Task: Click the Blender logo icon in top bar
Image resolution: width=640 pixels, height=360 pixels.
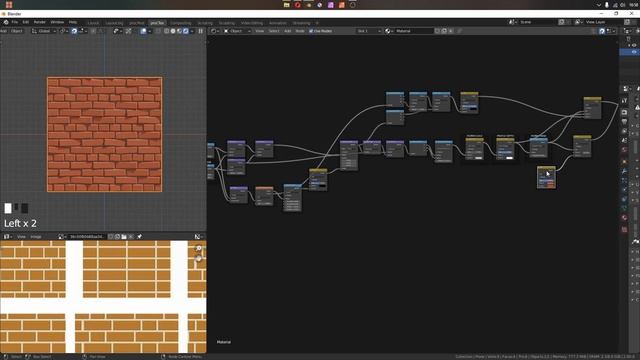Action: click(x=6, y=22)
